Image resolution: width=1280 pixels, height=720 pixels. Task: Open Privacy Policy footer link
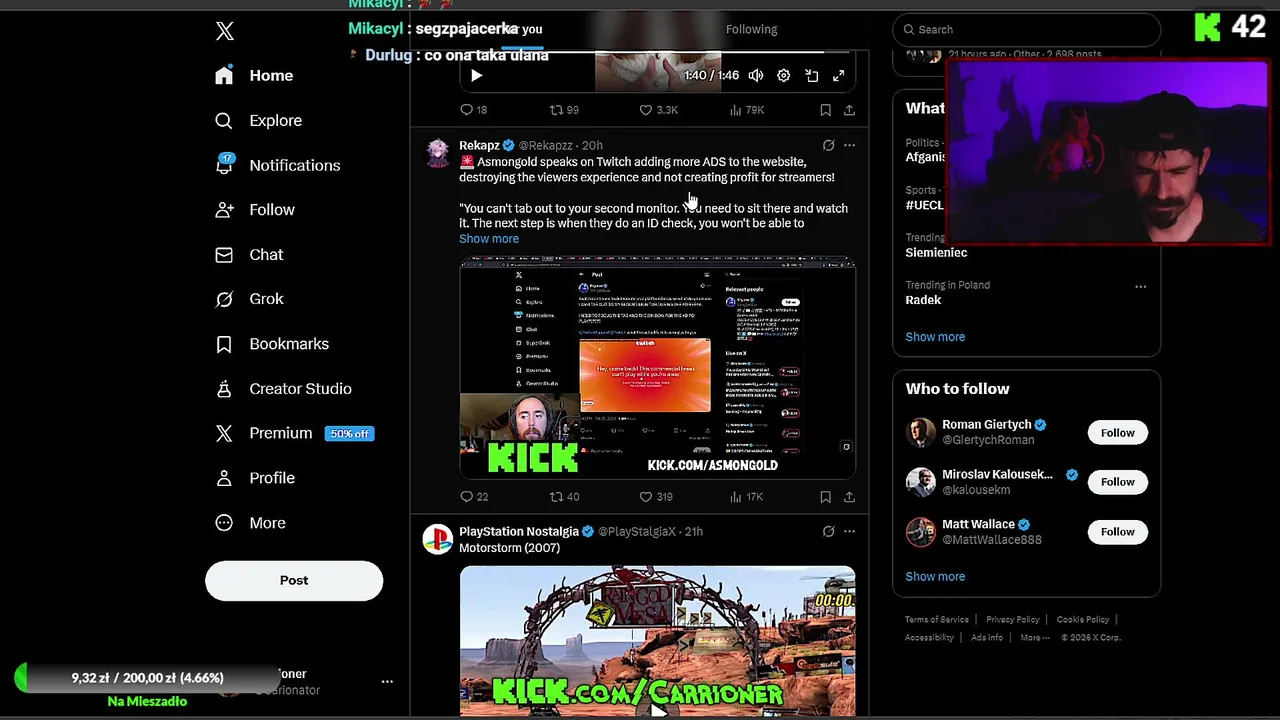[x=1013, y=620]
